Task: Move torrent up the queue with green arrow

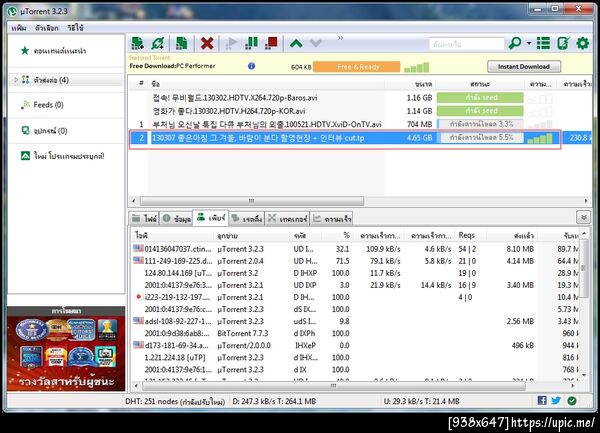Action: [296, 43]
